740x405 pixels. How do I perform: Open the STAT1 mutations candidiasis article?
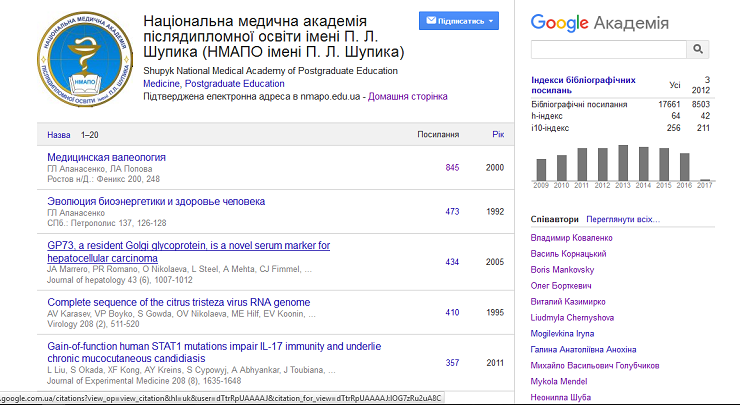click(214, 352)
